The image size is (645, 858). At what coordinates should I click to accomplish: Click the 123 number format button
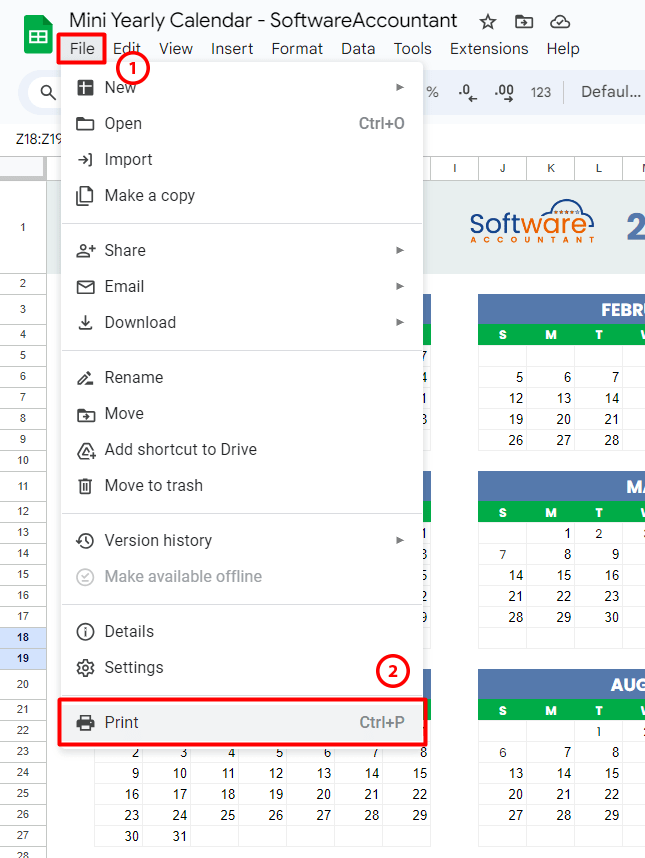pyautogui.click(x=541, y=92)
